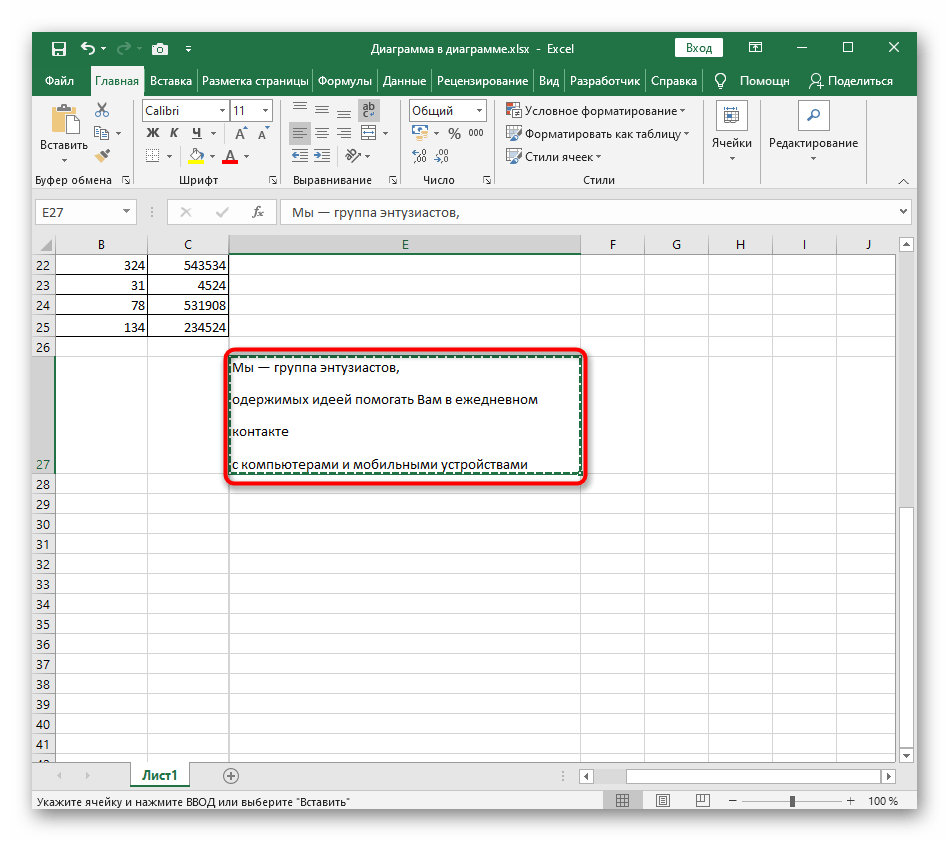Toggle bold Ж formatting
Image resolution: width=949 pixels, height=841 pixels.
(153, 133)
